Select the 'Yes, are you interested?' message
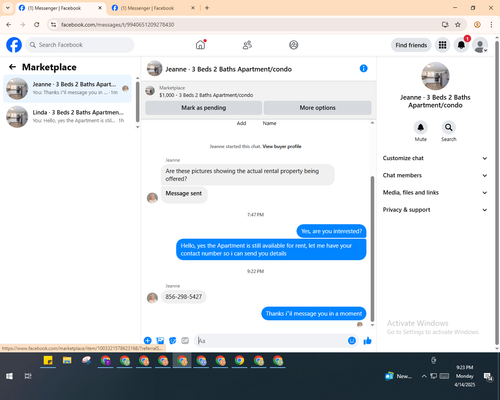The height and width of the screenshot is (400, 500). tap(331, 231)
